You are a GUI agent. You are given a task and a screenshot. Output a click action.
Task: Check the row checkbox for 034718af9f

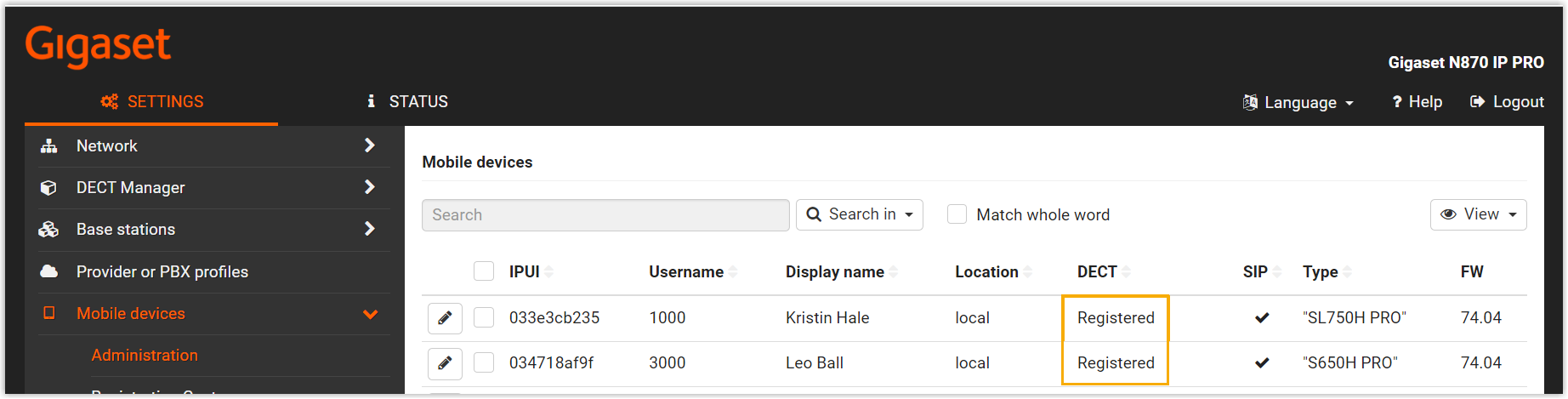point(484,363)
